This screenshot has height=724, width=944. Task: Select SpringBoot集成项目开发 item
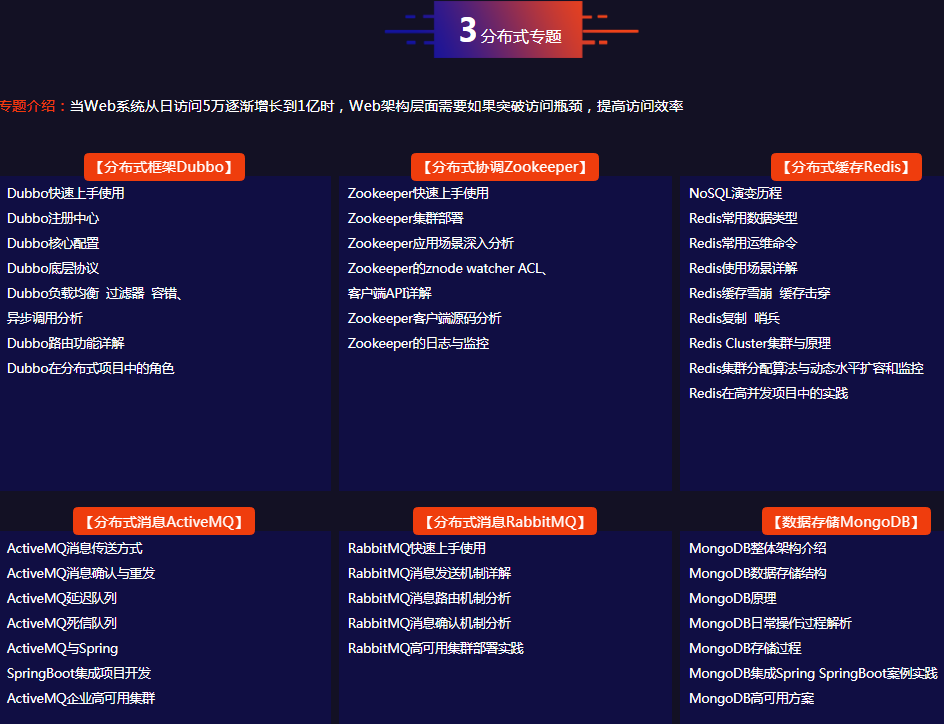[79, 673]
